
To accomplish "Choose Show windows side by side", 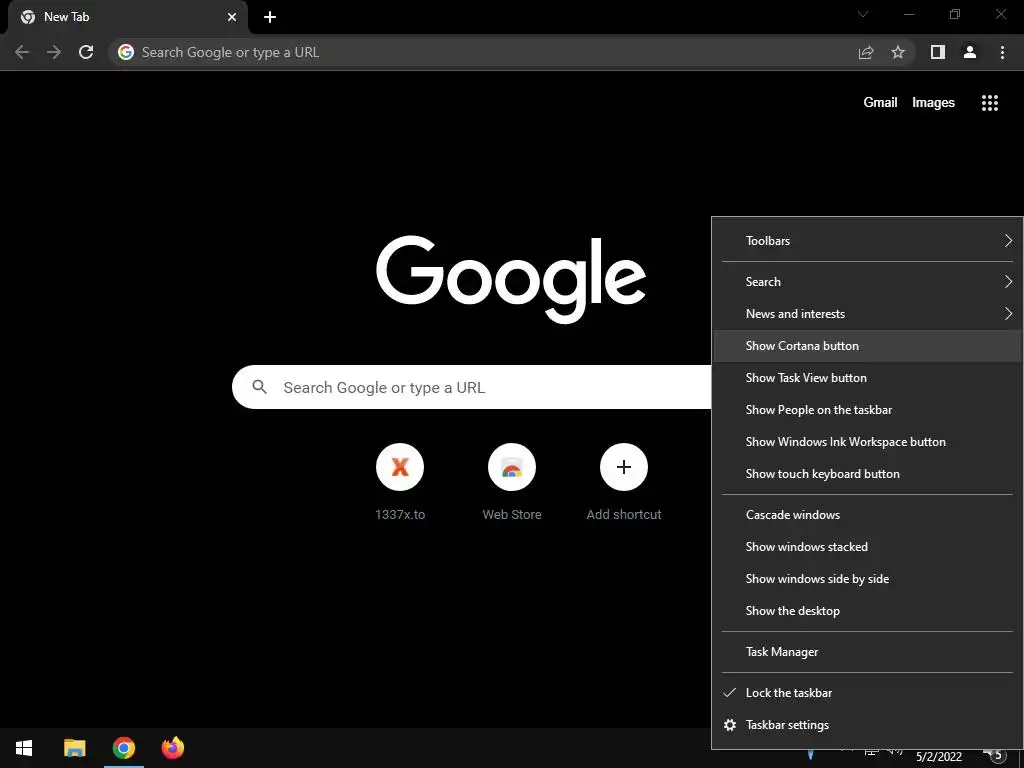I will click(868, 579).
